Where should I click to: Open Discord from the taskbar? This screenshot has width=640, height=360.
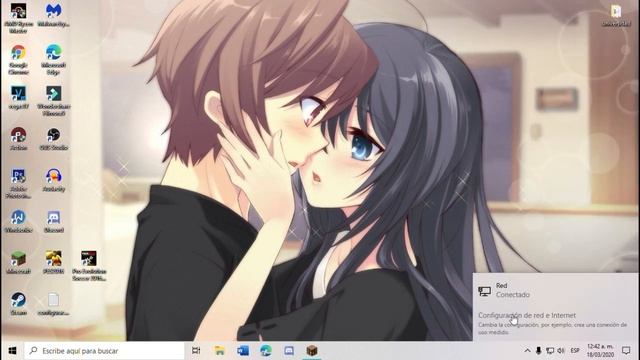(x=289, y=351)
